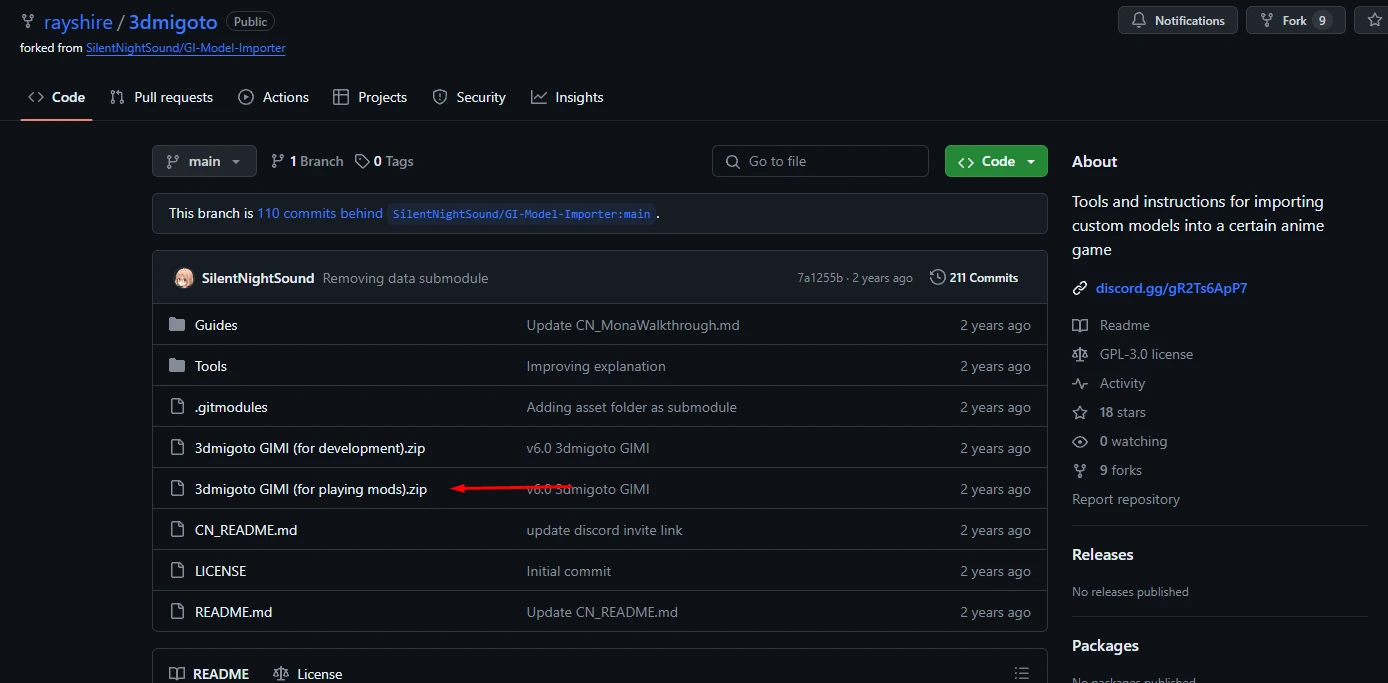This screenshot has height=683, width=1388.
Task: Click the file icon beside the development zip
Action: (x=177, y=448)
